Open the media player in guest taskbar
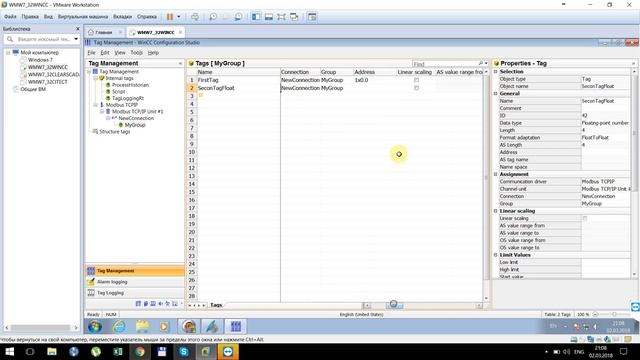 tap(164, 327)
